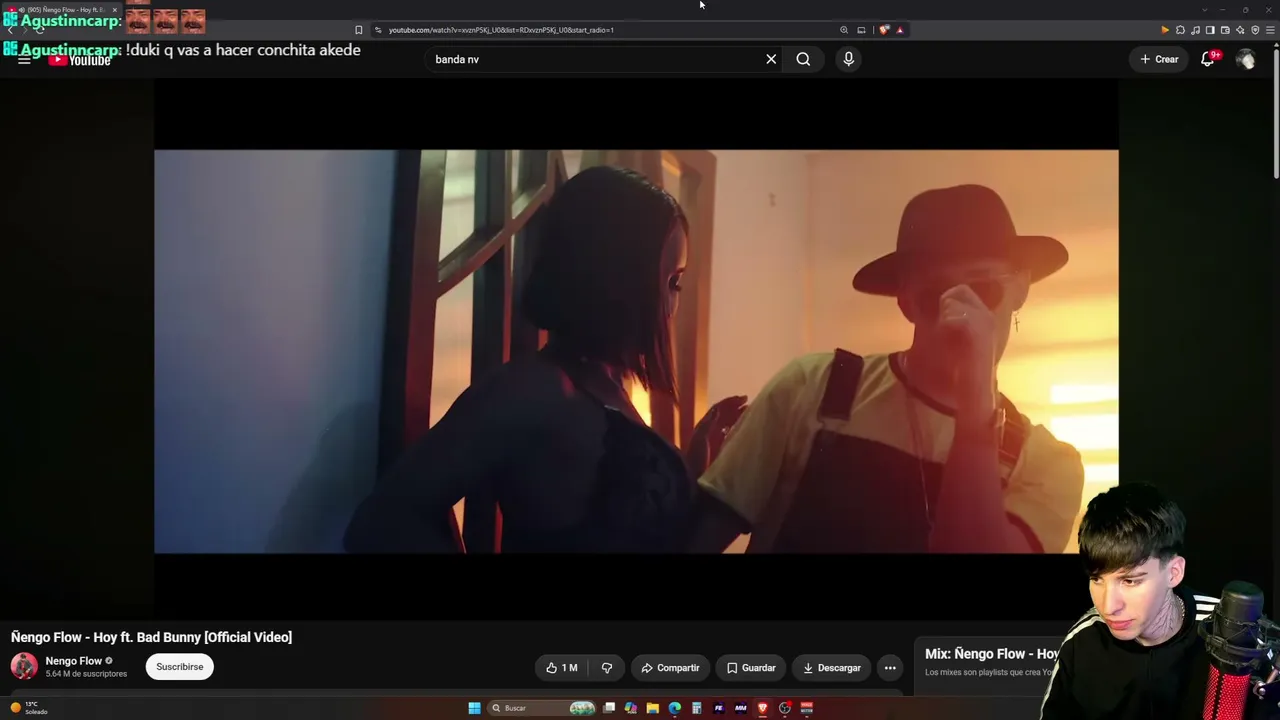
Task: Open the video title 'Ñengo Flow - Hoy ft. Bad Bunny'
Action: tap(151, 637)
